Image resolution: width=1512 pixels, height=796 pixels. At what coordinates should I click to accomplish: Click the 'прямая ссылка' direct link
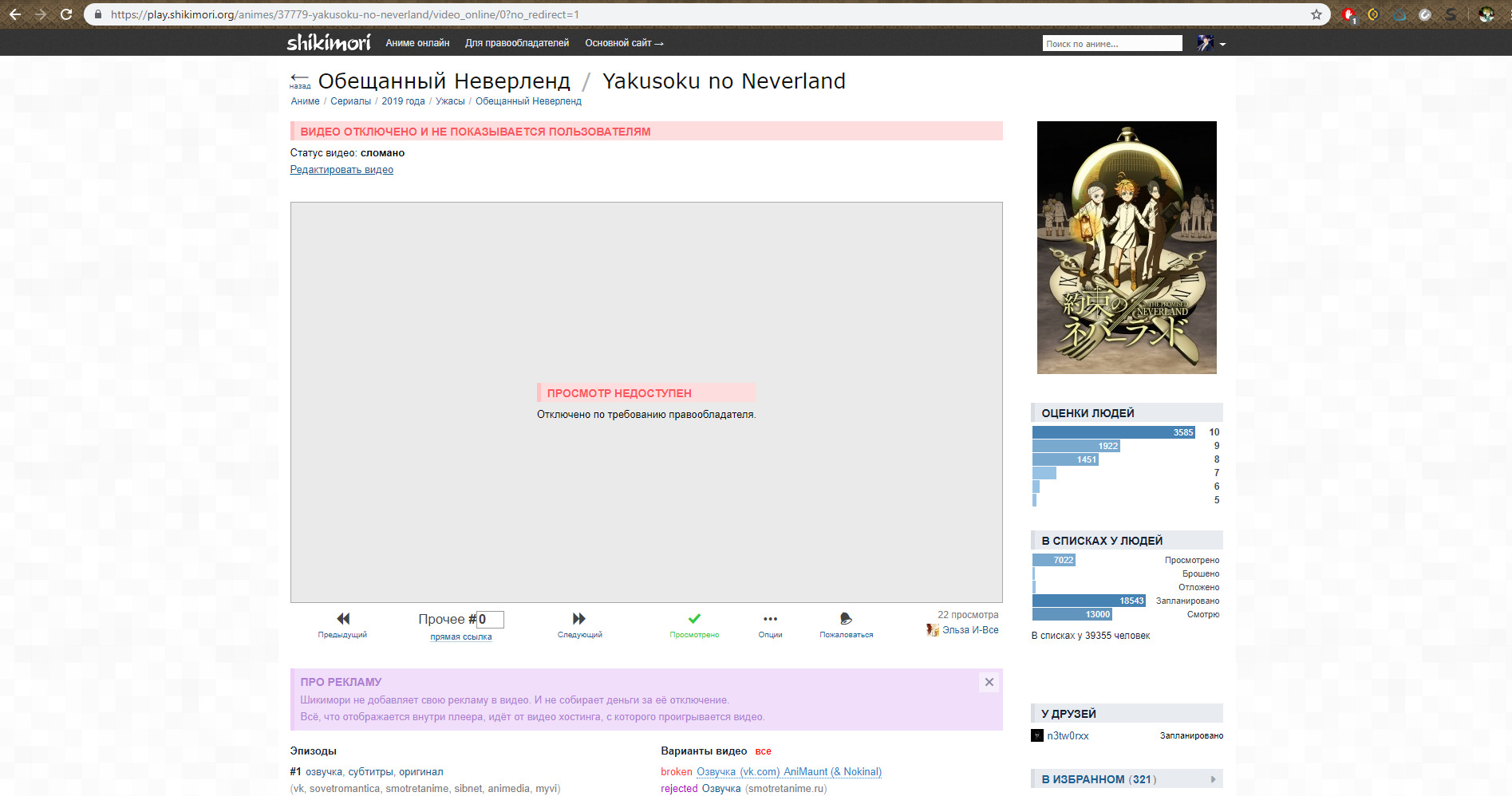coord(460,636)
